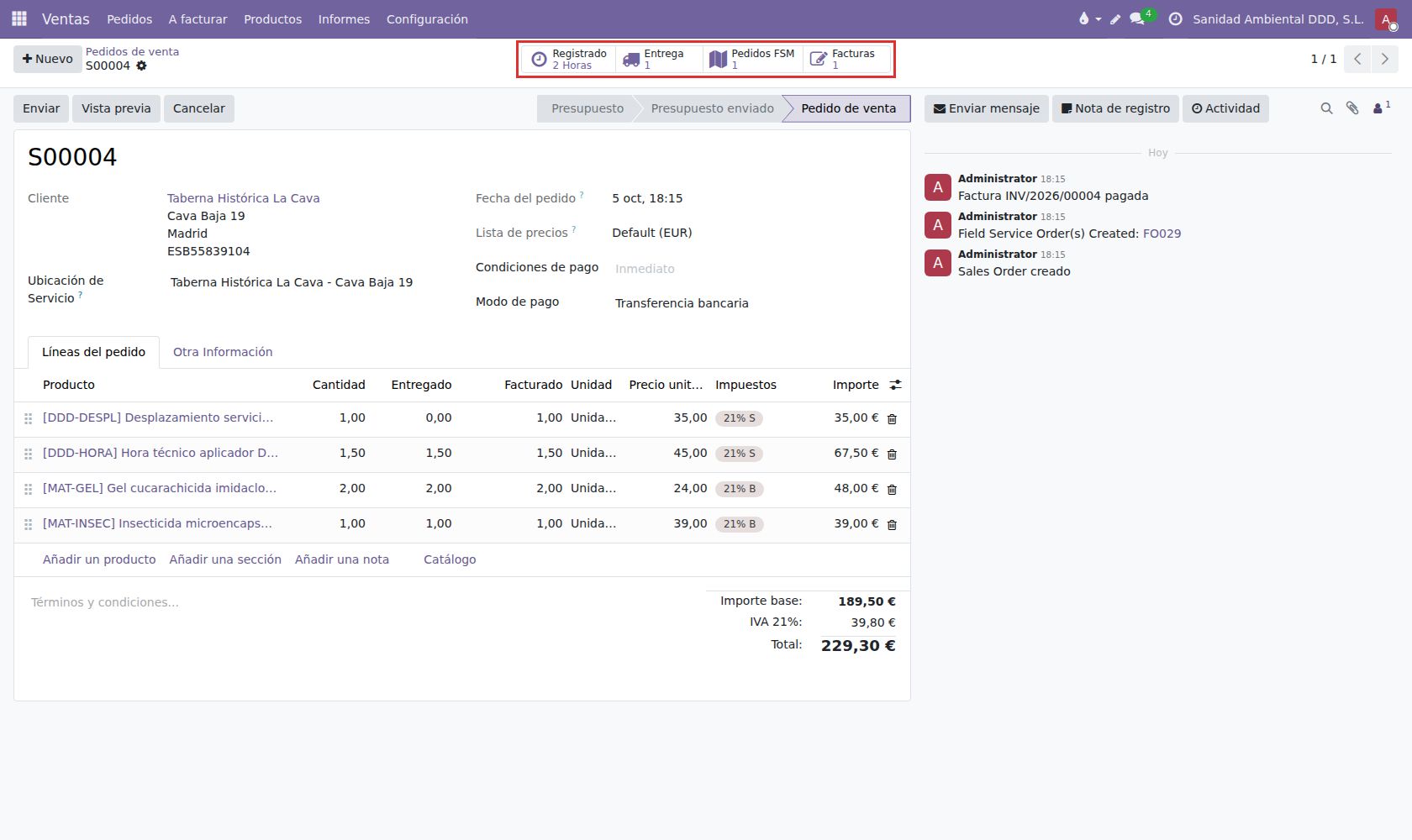This screenshot has width=1412, height=840.
Task: Click the Nota de registro button
Action: tap(1115, 108)
